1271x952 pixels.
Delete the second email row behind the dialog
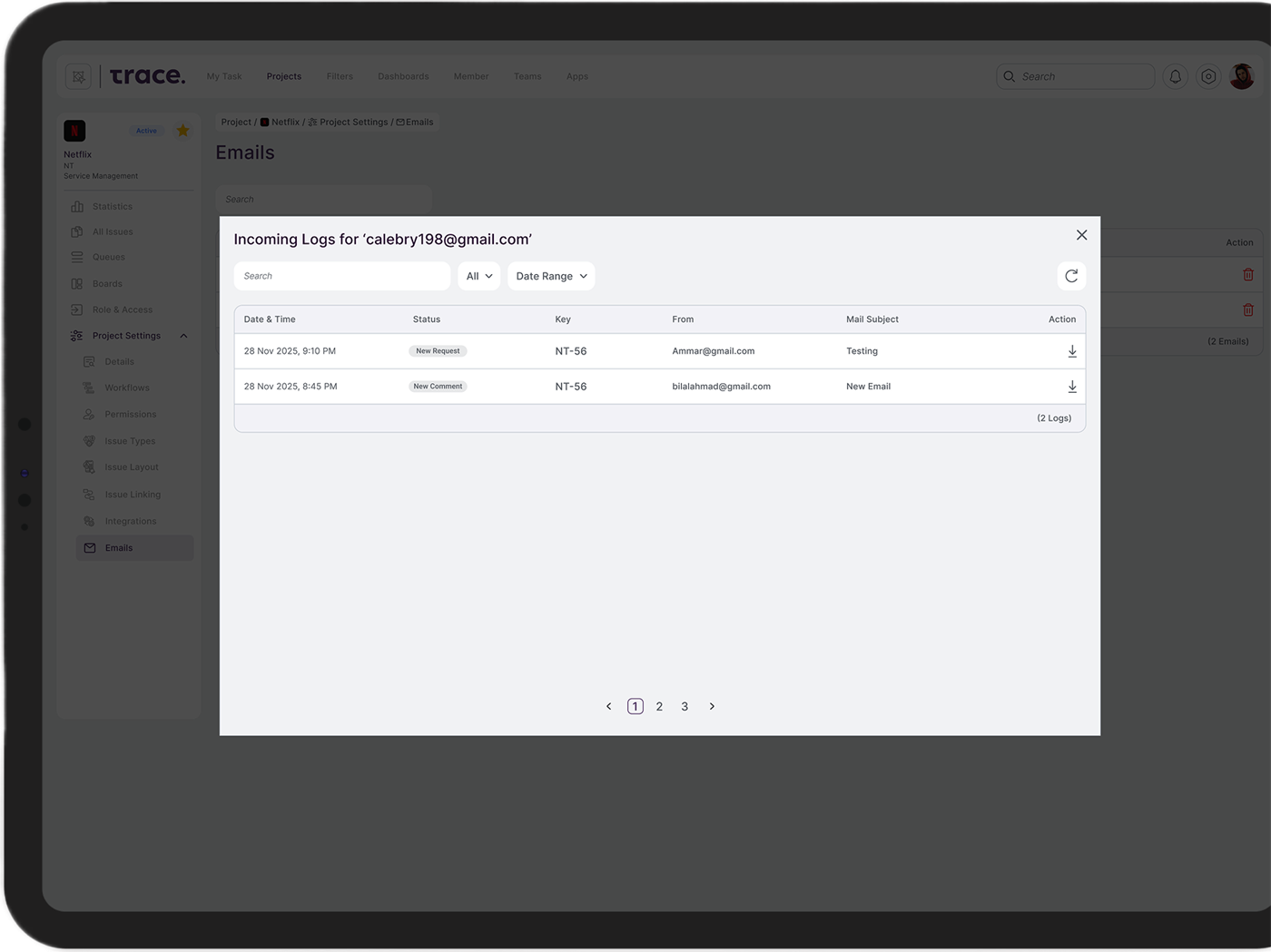tap(1248, 309)
